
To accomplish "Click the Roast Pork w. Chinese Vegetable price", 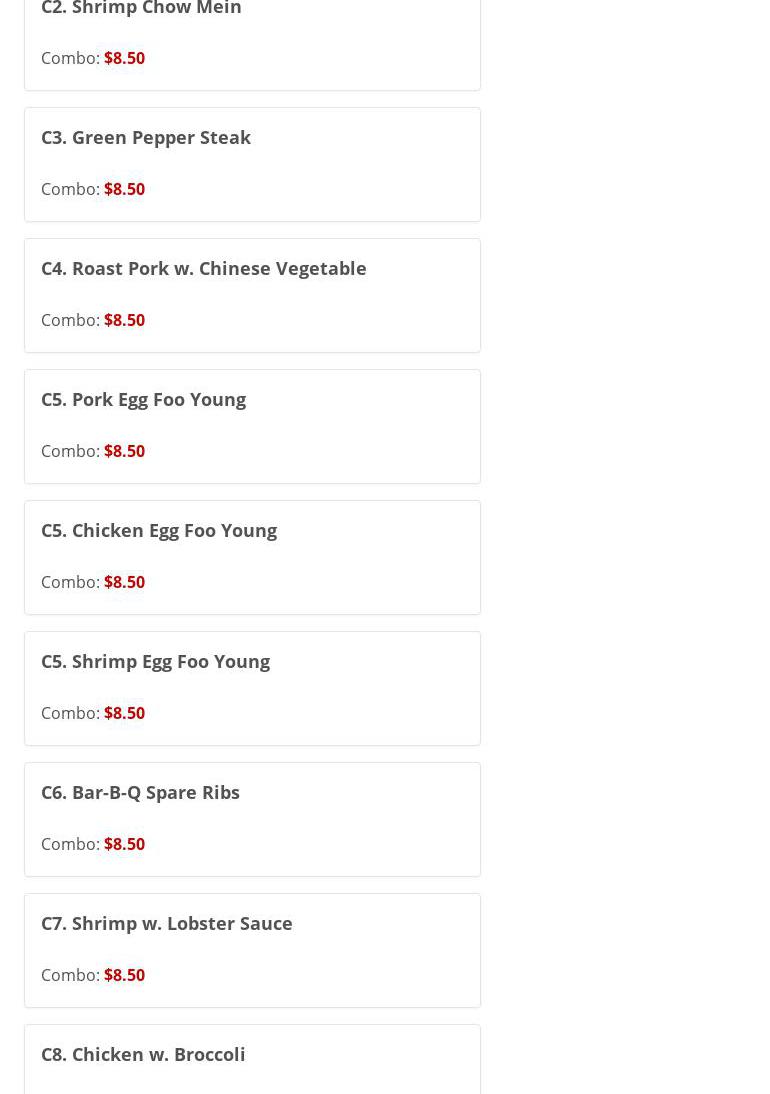I will tap(124, 320).
